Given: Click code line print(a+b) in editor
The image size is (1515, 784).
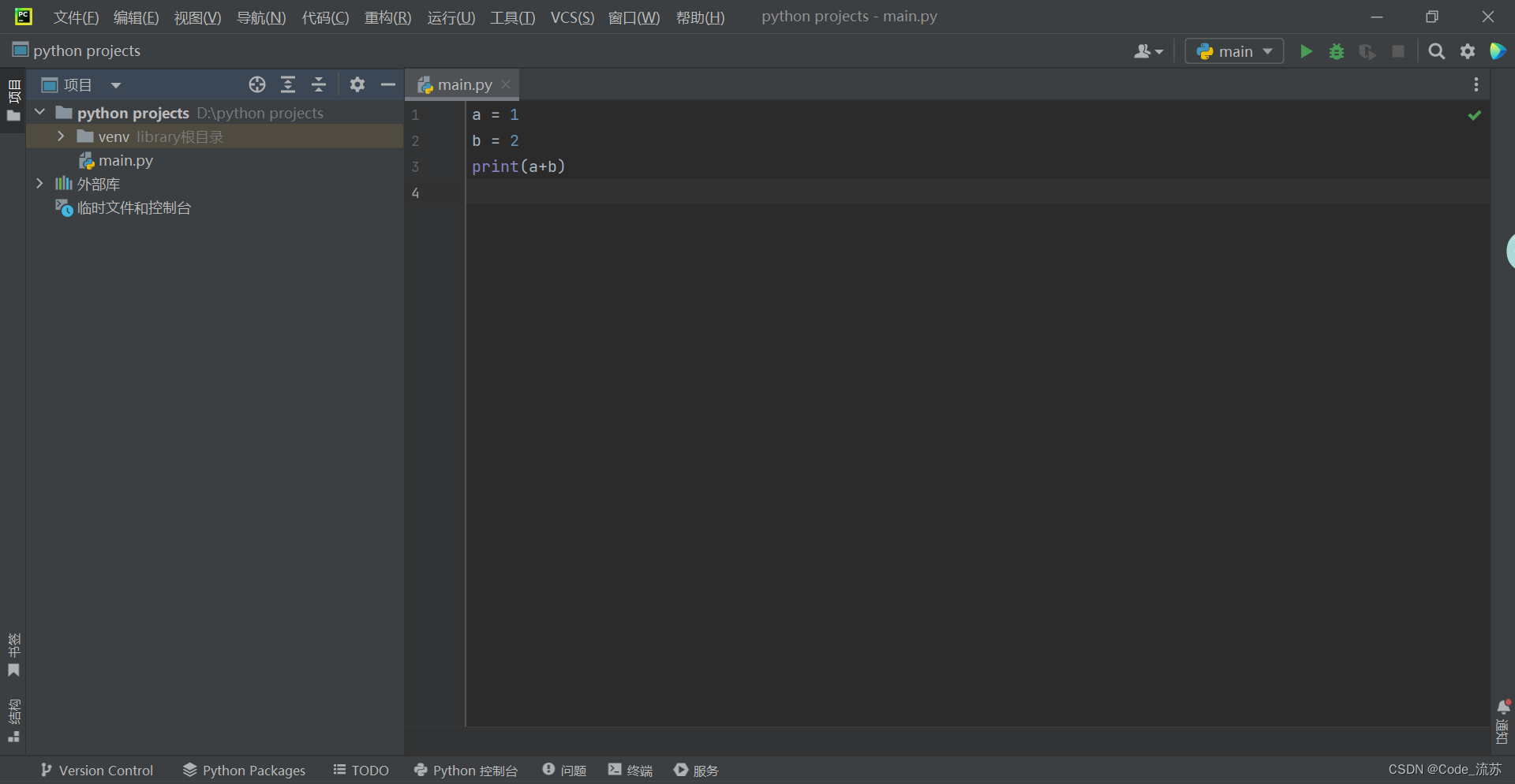Looking at the screenshot, I should 518,166.
